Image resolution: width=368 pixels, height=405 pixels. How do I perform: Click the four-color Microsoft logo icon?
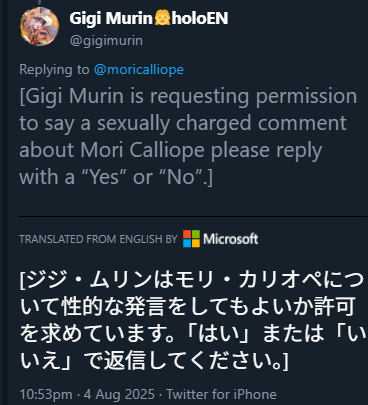191,239
